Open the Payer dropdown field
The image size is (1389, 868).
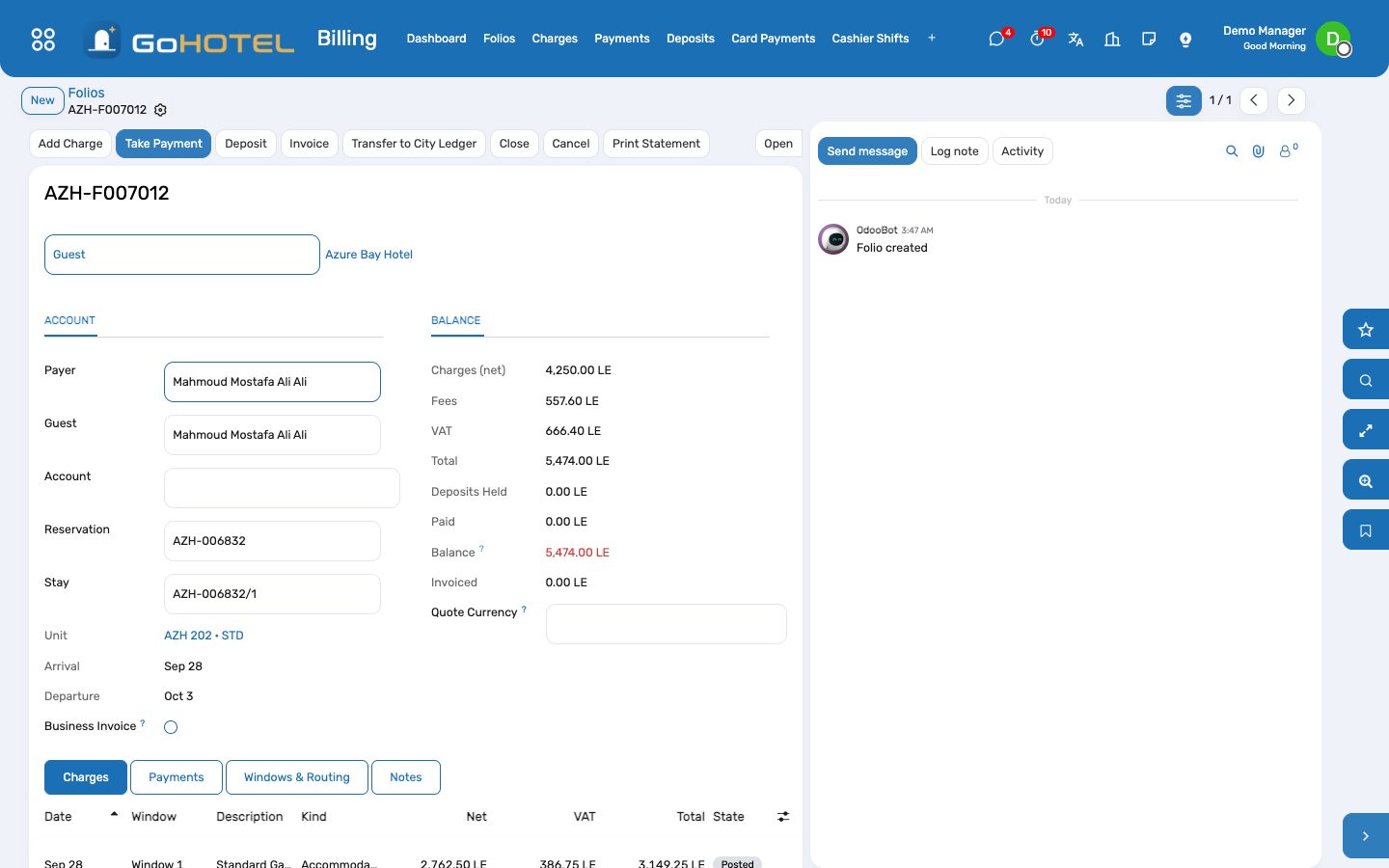[272, 382]
